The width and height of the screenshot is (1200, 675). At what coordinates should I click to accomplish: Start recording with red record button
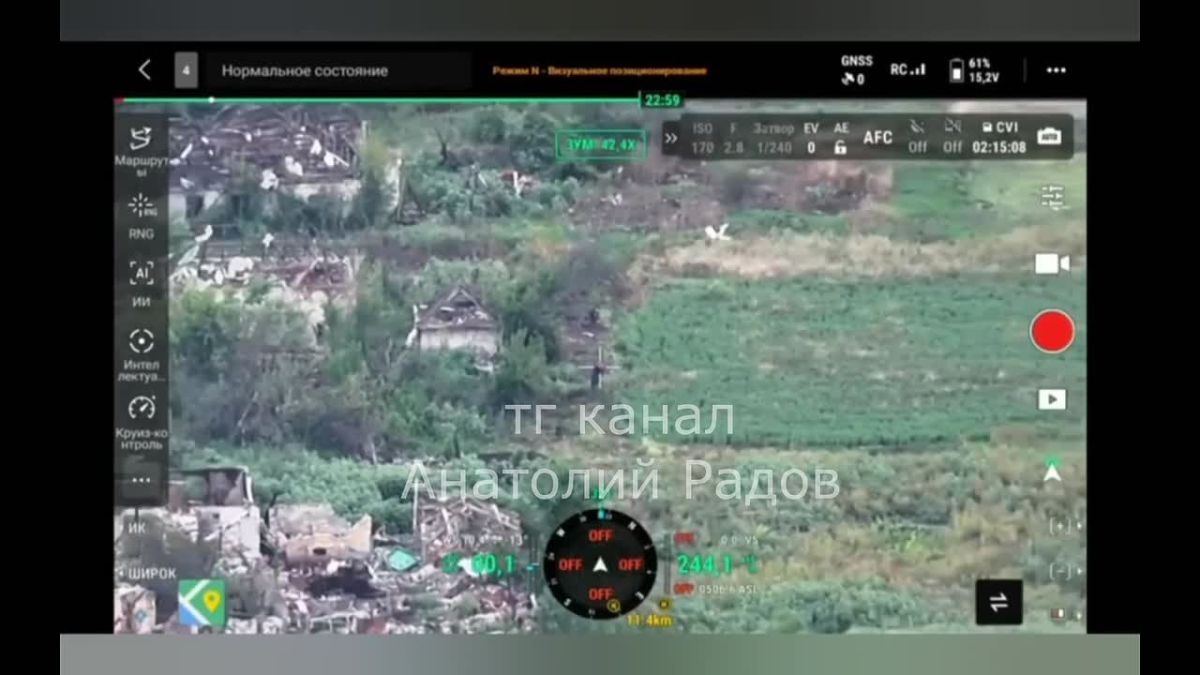1052,332
